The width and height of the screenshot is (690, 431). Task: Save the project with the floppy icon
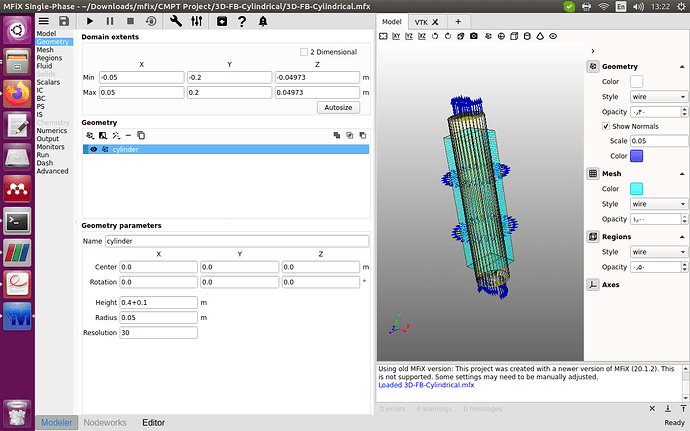(64, 21)
